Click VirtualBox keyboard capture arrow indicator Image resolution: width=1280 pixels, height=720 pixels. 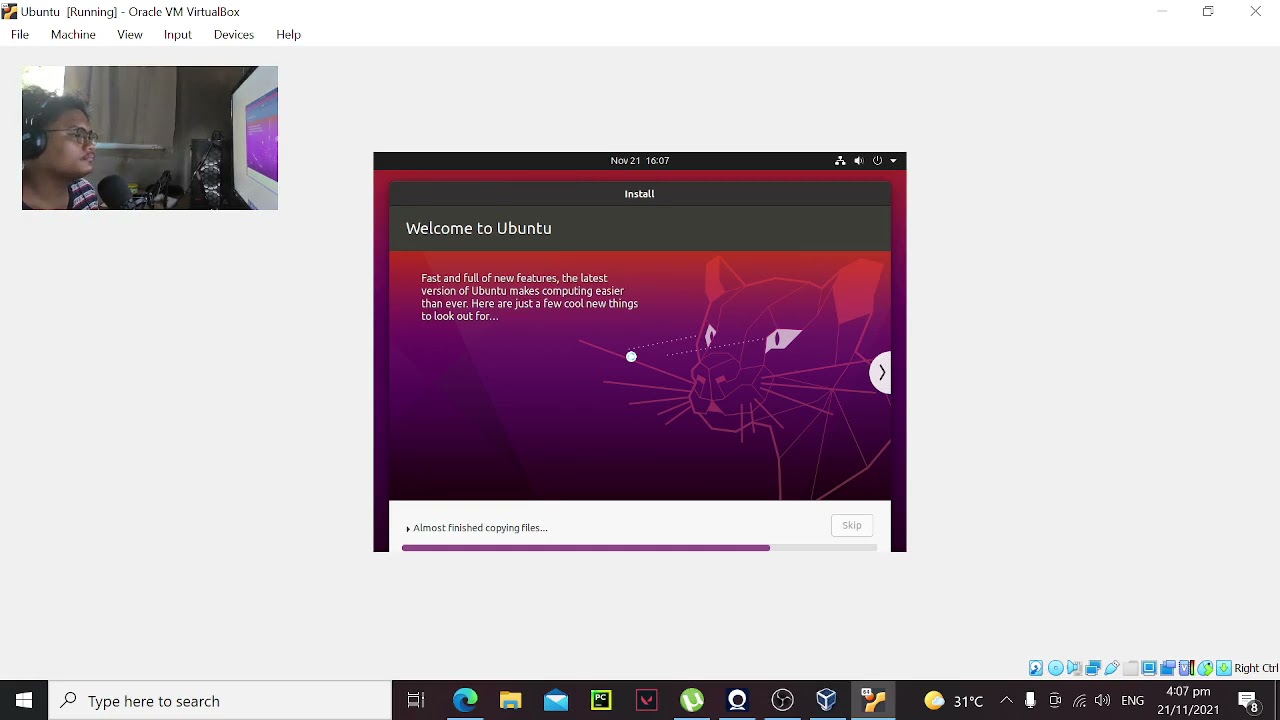[1224, 668]
